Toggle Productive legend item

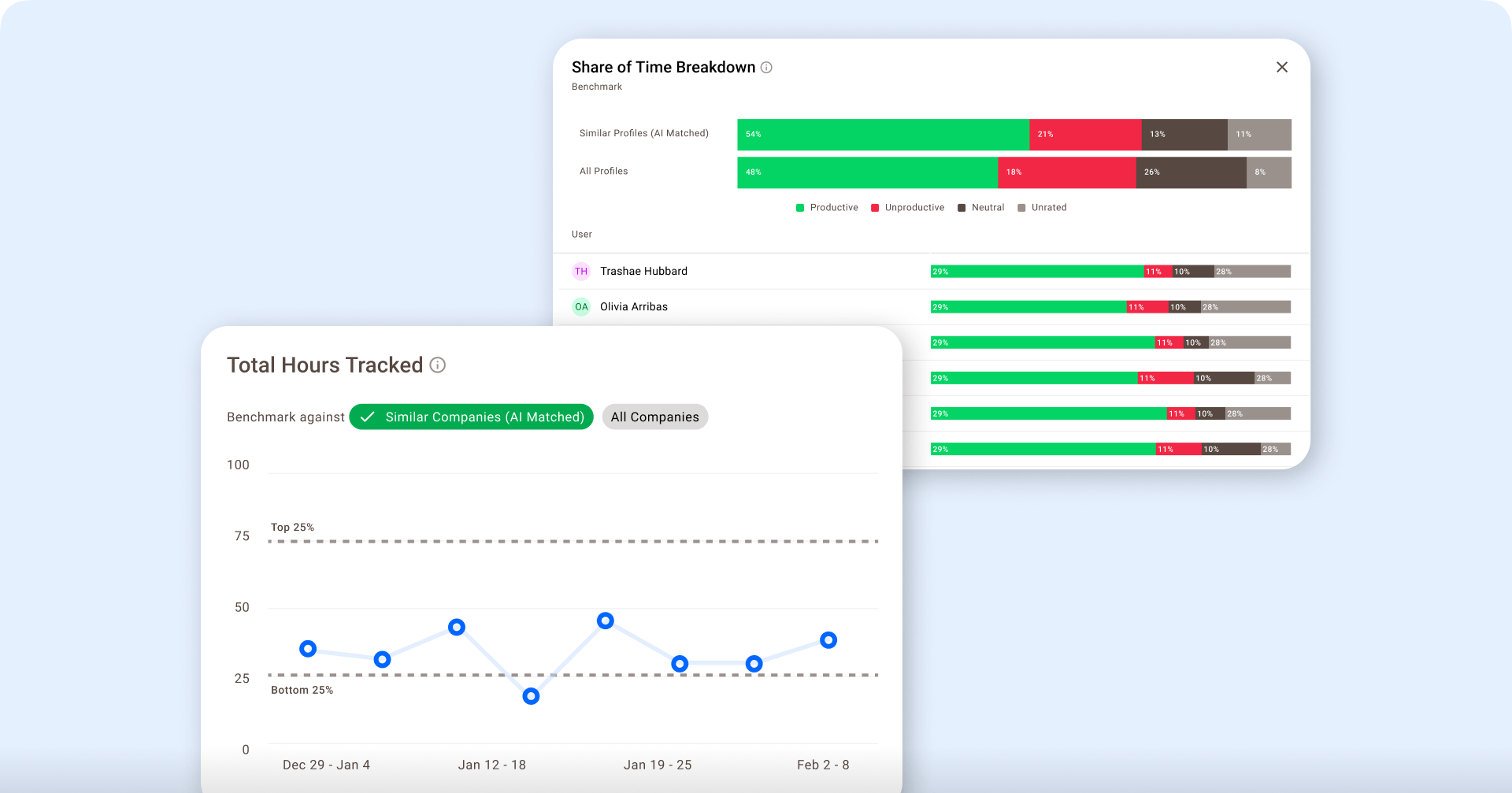click(x=827, y=207)
